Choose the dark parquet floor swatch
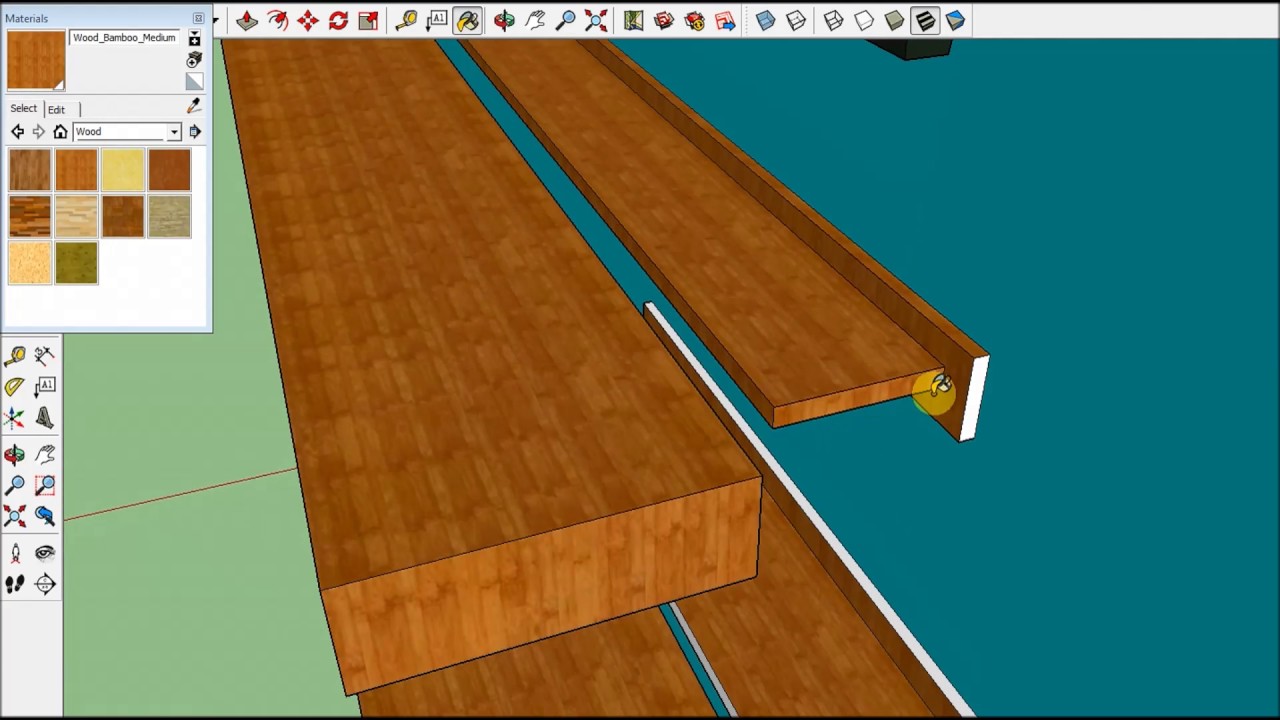This screenshot has width=1280, height=720. point(29,217)
